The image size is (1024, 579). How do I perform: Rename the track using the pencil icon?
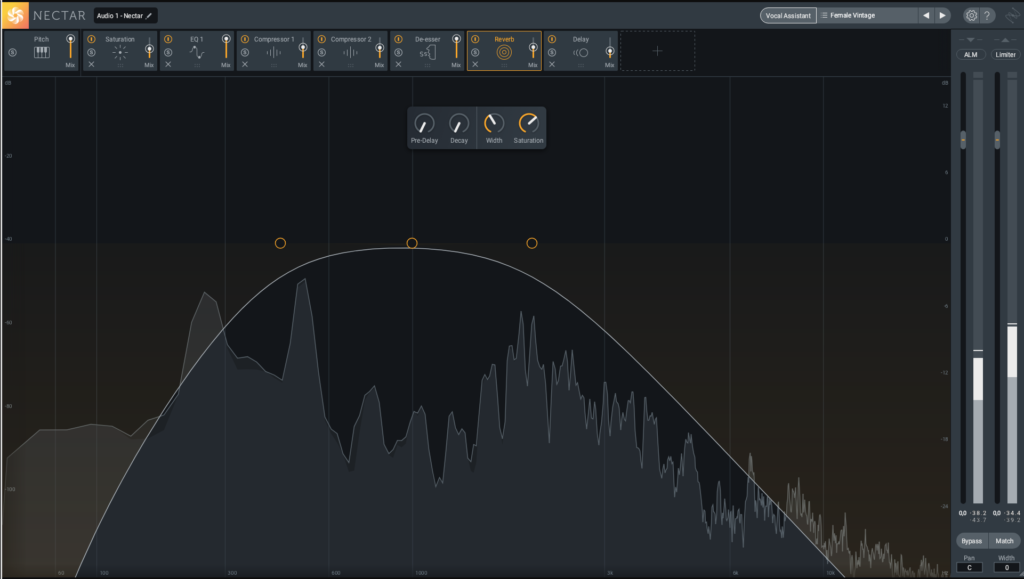click(149, 16)
